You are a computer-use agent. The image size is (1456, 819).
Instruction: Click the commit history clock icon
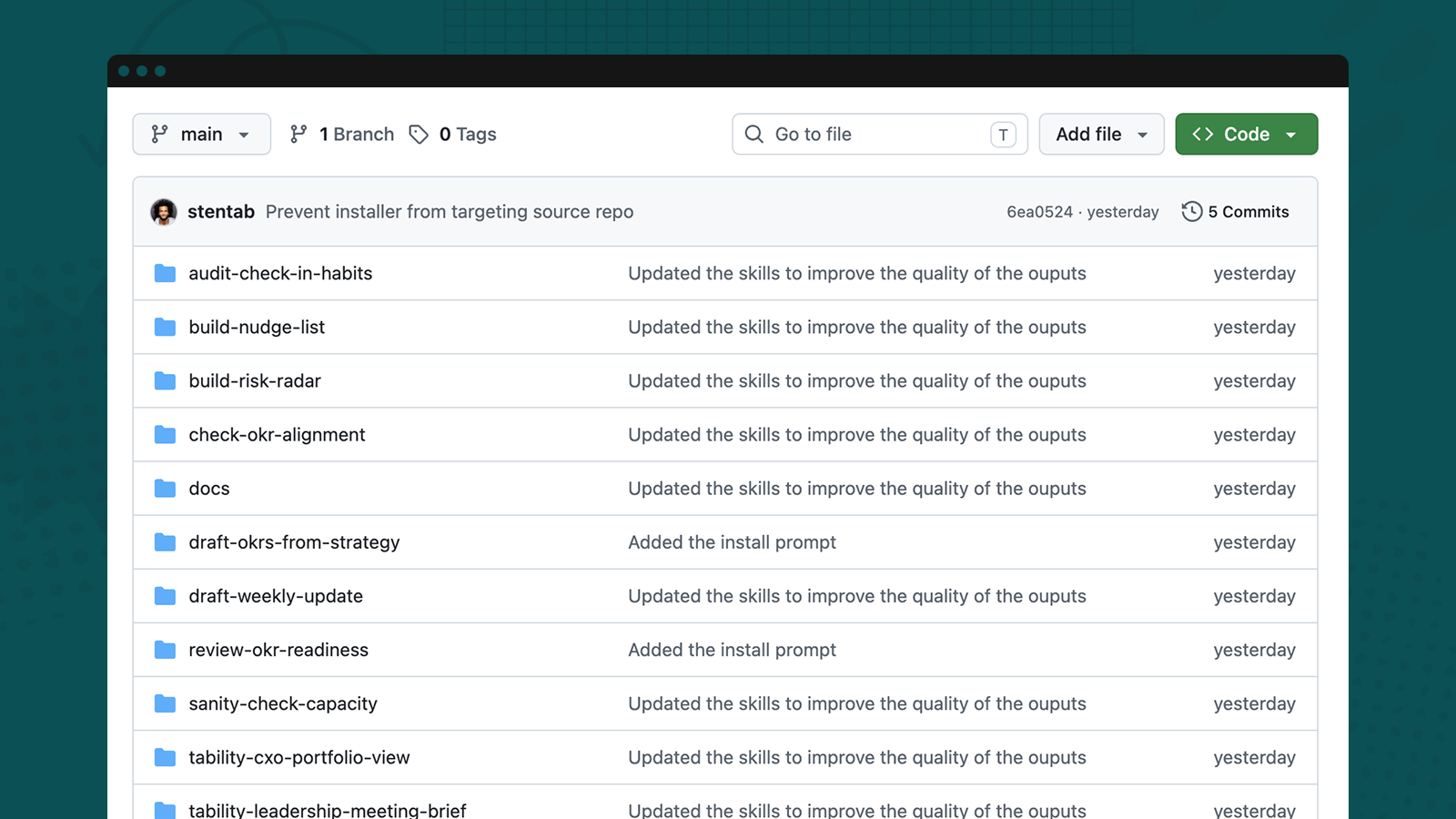pyautogui.click(x=1192, y=212)
